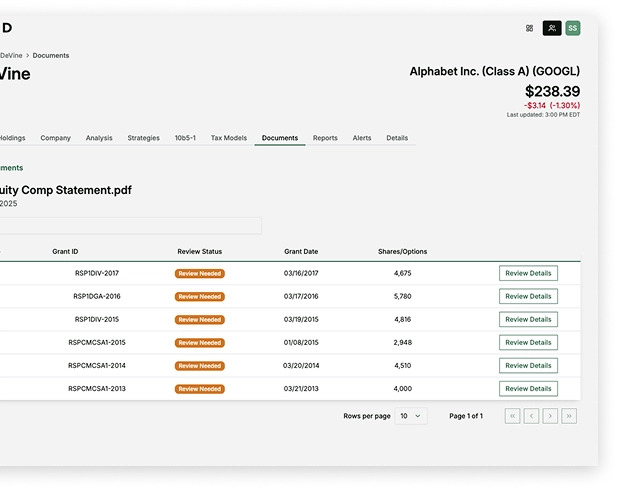Click the $238.39 stock price
618x490 pixels.
coord(552,91)
